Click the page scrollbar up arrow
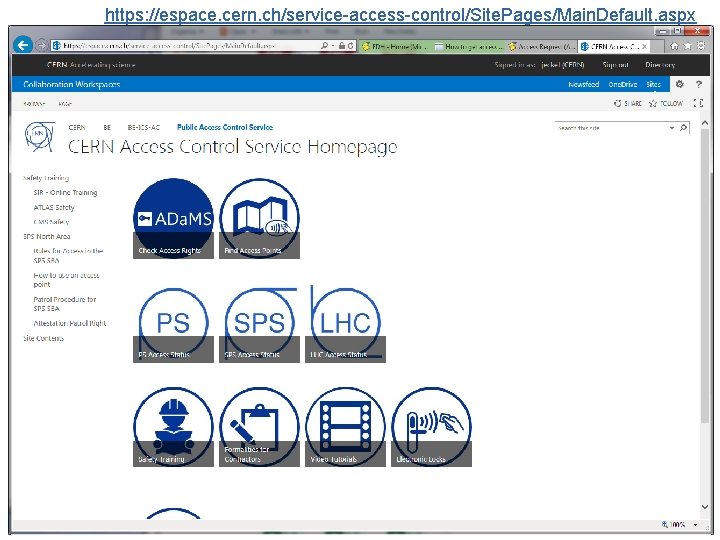Viewport: 720px width, 540px height. tap(705, 123)
